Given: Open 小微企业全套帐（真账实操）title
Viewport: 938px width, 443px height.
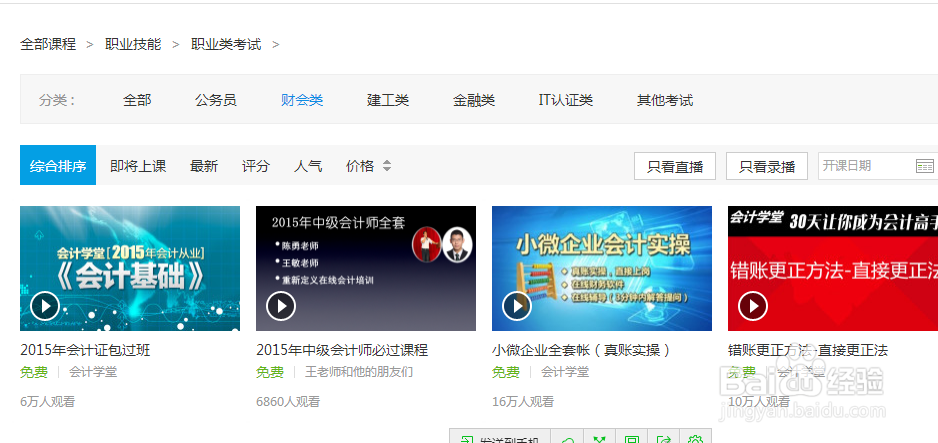Looking at the screenshot, I should point(582,350).
